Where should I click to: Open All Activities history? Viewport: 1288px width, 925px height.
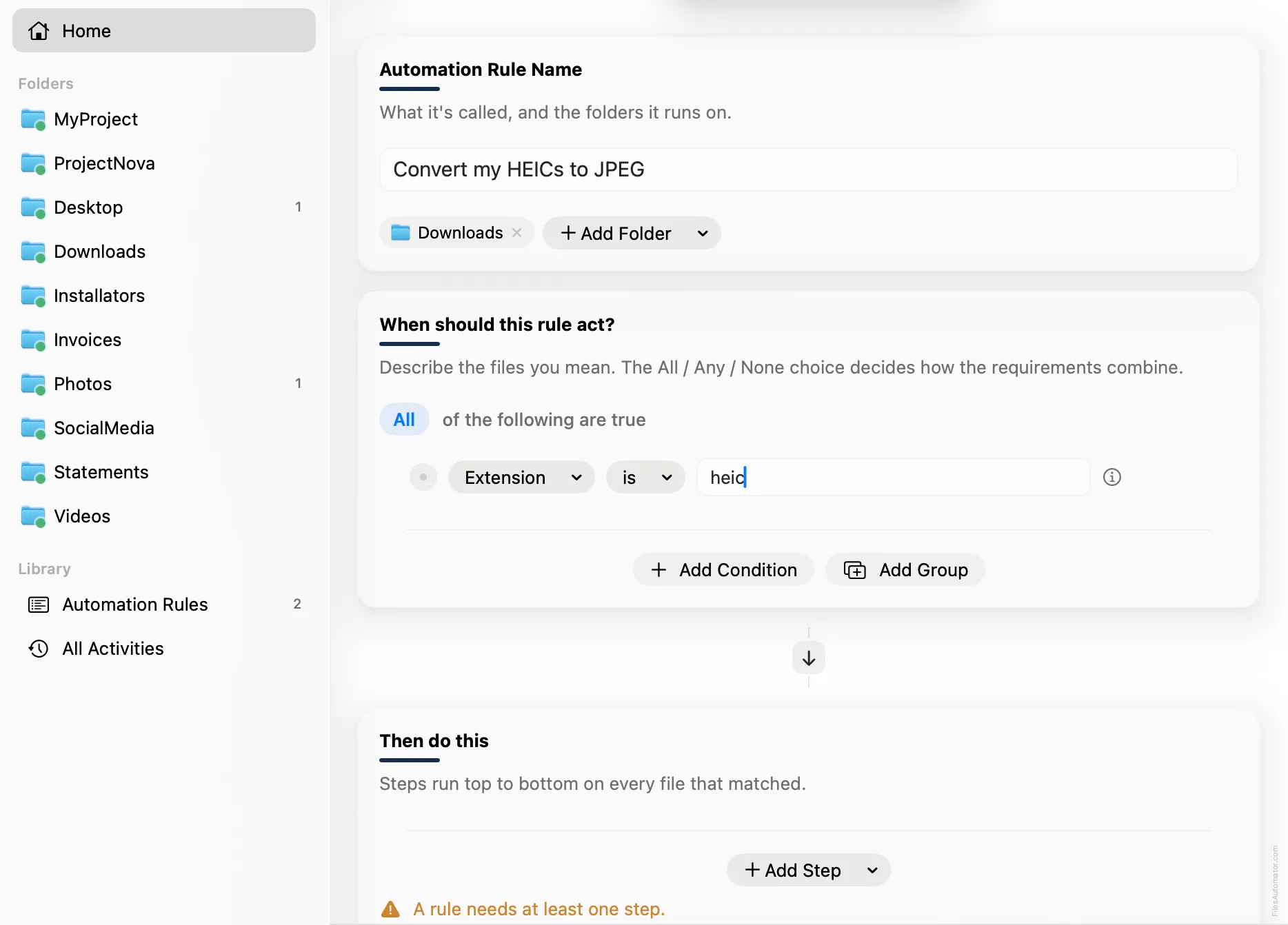(x=164, y=649)
